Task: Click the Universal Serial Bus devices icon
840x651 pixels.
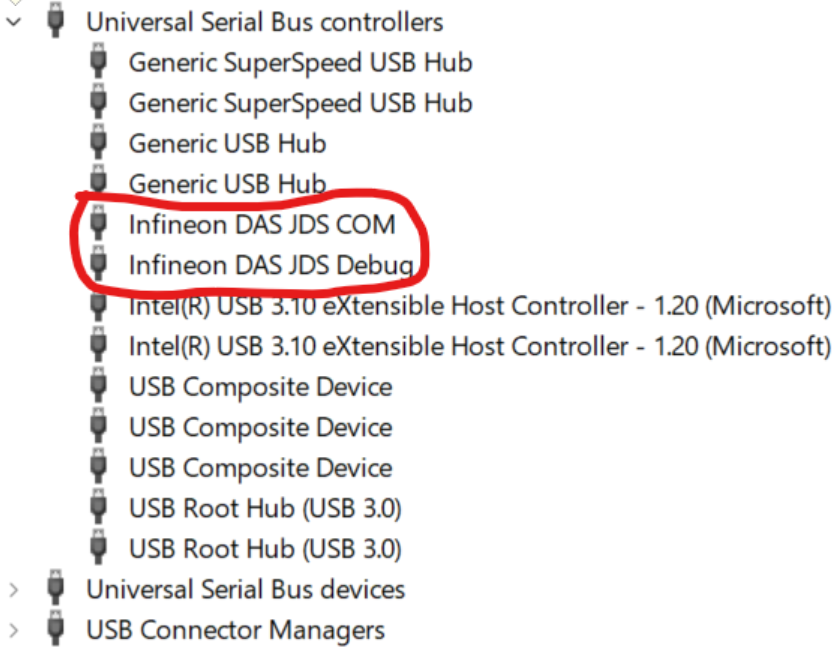Action: [56, 589]
